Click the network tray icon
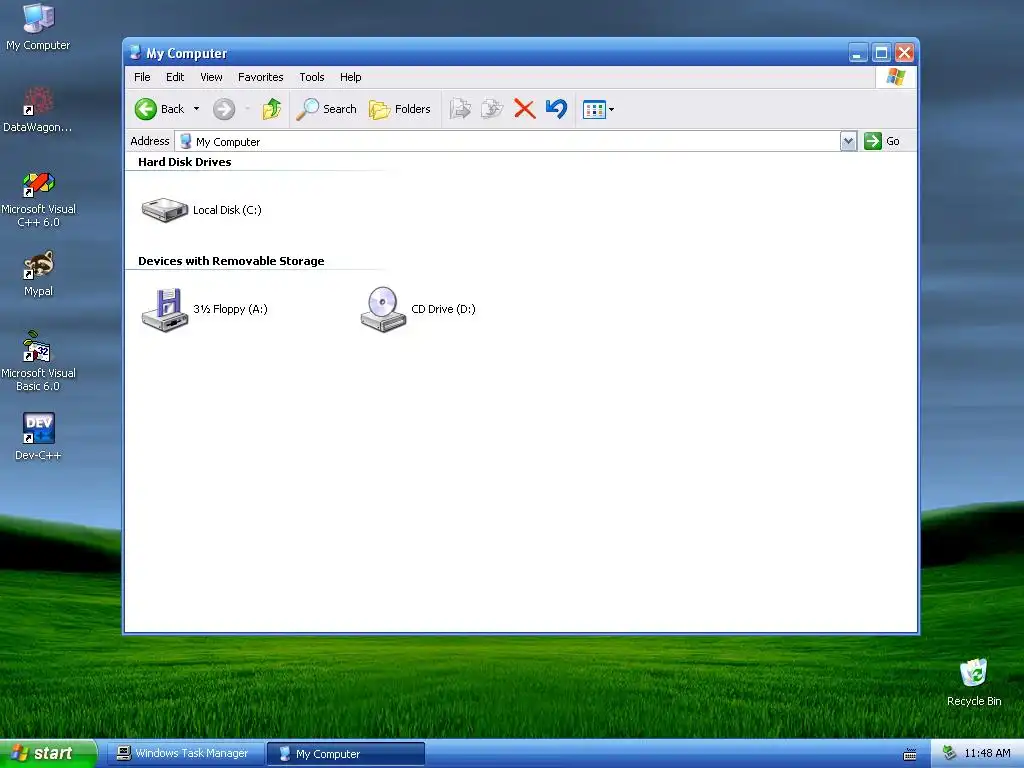1024x768 pixels. pyautogui.click(x=949, y=754)
